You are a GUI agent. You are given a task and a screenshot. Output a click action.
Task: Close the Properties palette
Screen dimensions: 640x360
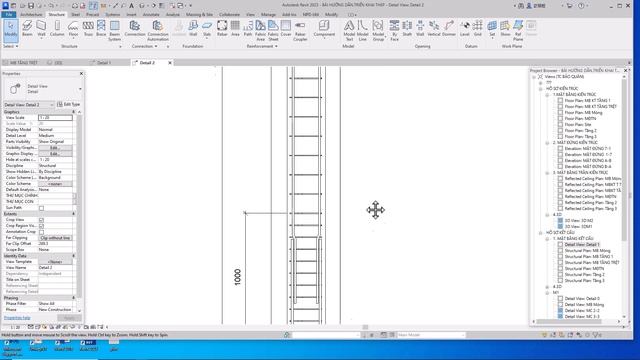[81, 73]
